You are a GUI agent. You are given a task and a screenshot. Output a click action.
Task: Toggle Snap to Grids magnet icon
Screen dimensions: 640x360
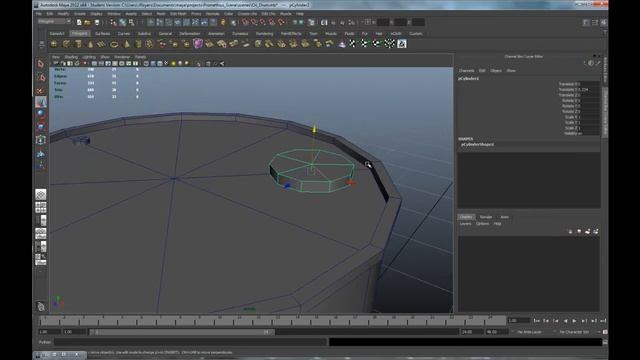coord(245,22)
